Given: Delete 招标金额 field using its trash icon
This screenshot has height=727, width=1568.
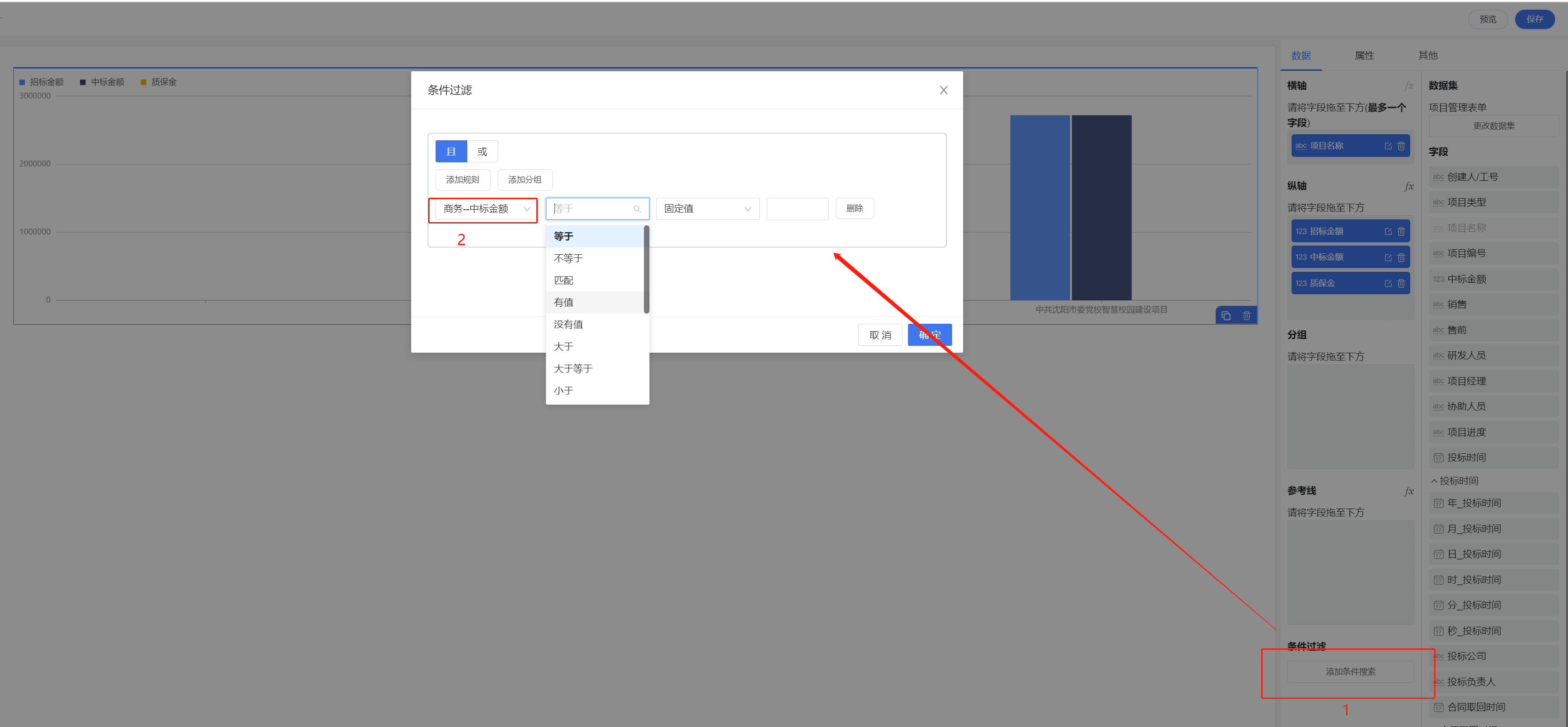Looking at the screenshot, I should [1401, 232].
